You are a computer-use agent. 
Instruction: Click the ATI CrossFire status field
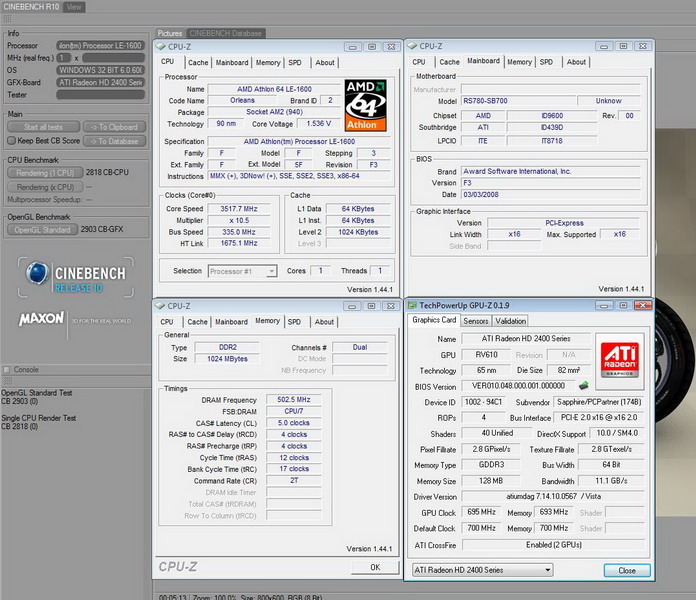(x=554, y=545)
